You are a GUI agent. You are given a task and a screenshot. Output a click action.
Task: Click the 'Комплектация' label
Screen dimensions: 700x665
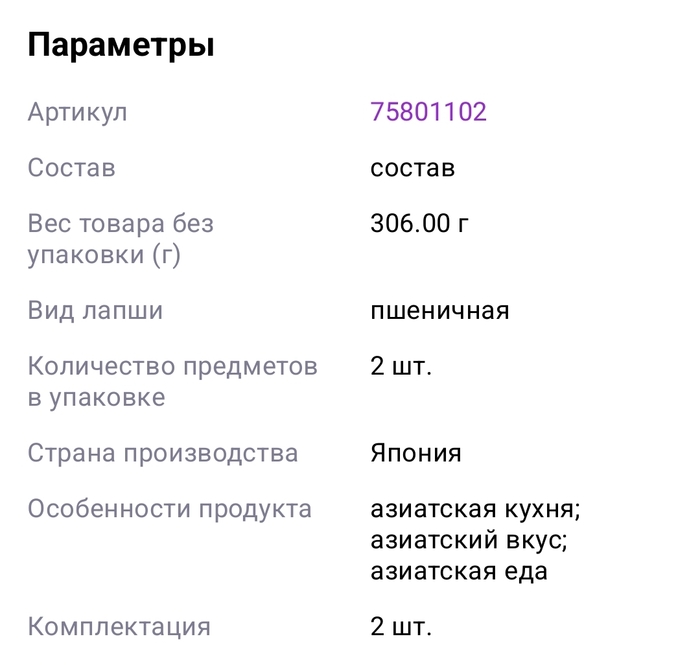point(119,628)
